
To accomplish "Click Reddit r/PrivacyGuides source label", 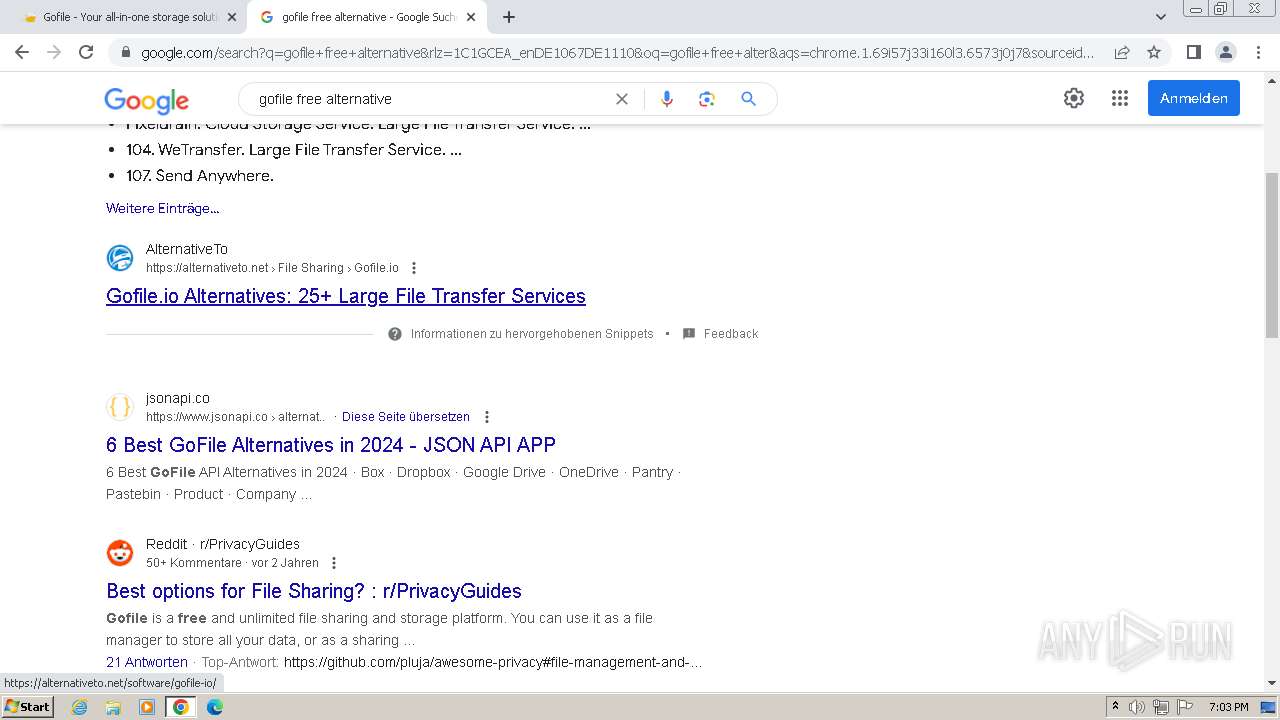I will (223, 544).
